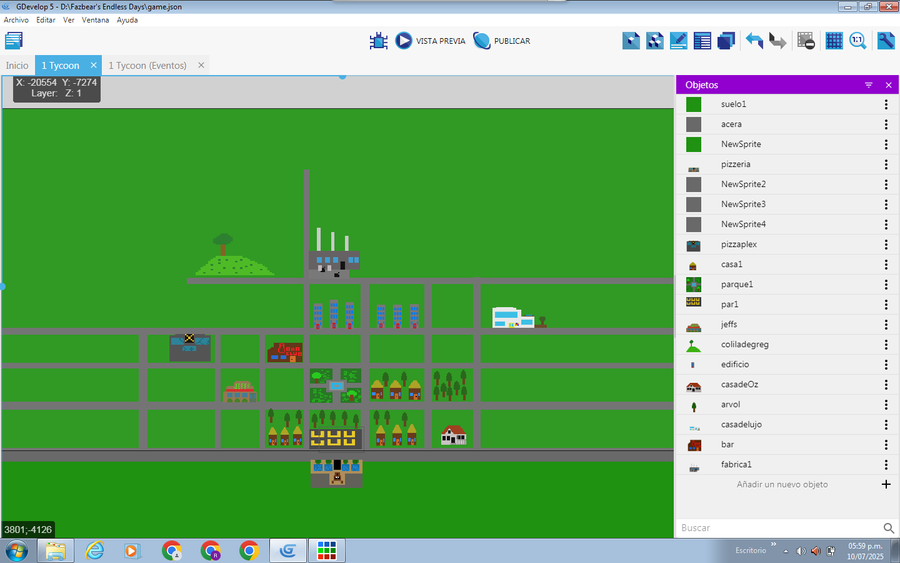Image resolution: width=900 pixels, height=563 pixels.
Task: Open the Ver menu
Action: point(69,20)
